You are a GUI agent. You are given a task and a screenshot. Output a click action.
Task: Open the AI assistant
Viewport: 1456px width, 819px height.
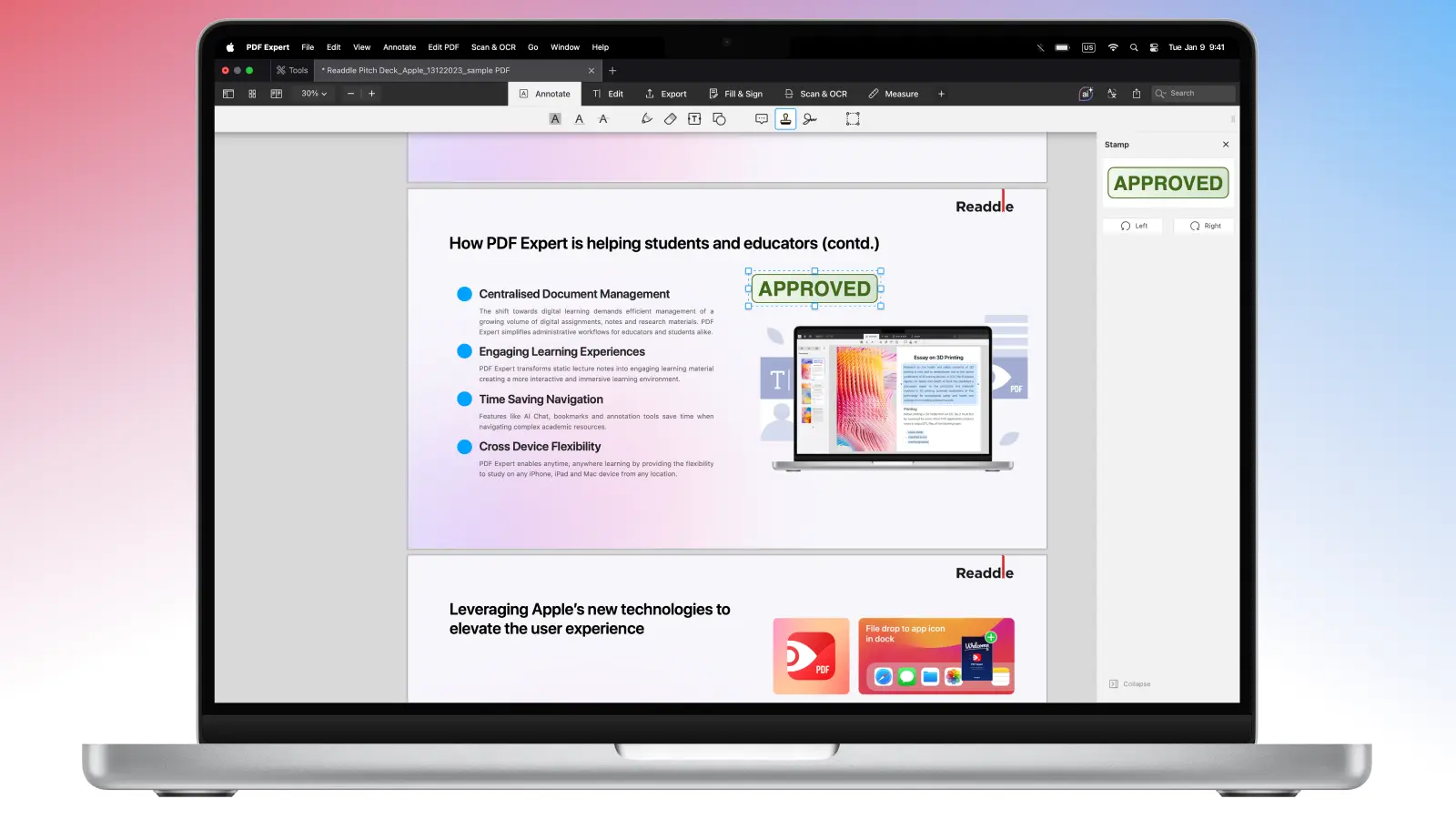coord(1086,94)
